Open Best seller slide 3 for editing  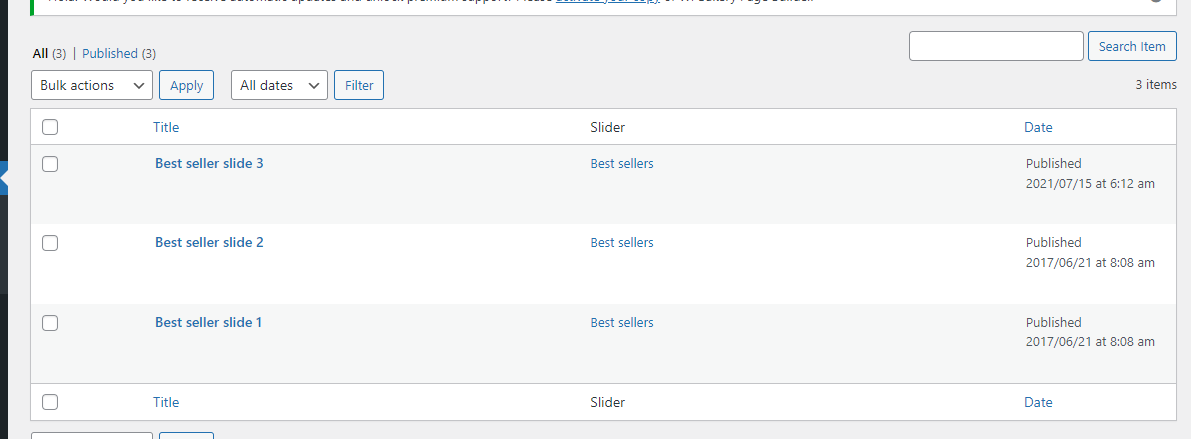coord(209,163)
